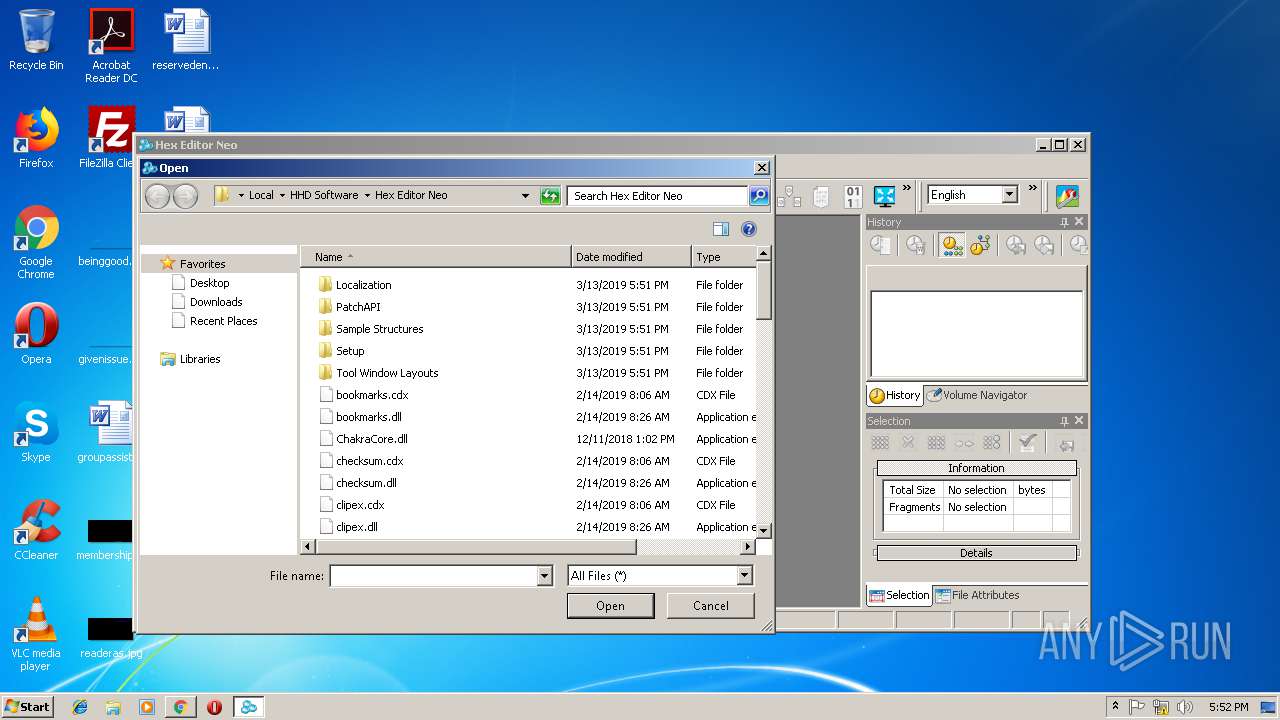This screenshot has width=1280, height=720.
Task: Show hidden icons in system tray
Action: click(1115, 706)
